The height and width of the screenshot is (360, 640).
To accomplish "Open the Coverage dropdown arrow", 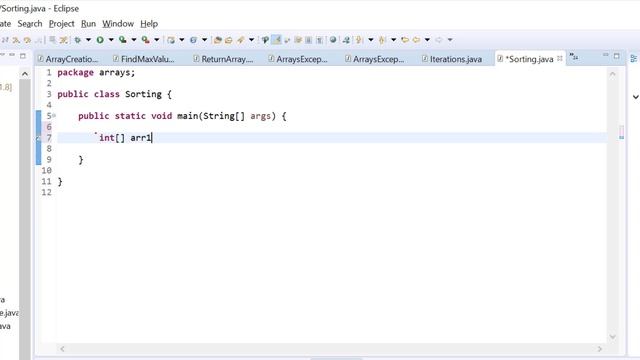I will [133, 40].
